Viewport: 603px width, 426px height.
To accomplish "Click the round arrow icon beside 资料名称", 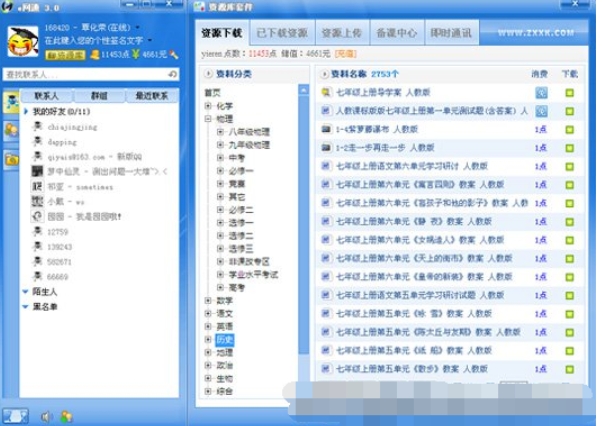I will tap(324, 74).
